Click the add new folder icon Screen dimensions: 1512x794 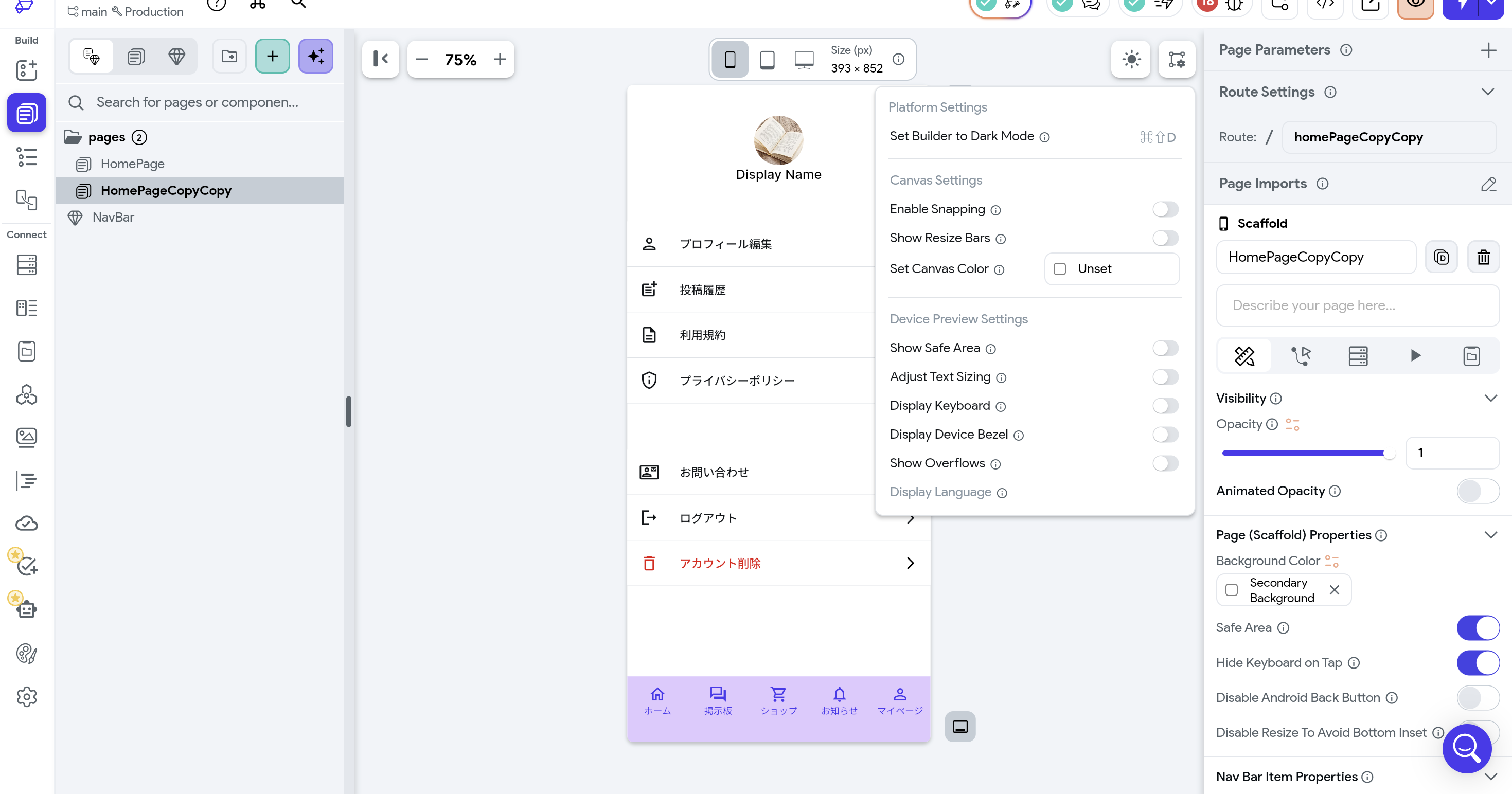tap(229, 57)
